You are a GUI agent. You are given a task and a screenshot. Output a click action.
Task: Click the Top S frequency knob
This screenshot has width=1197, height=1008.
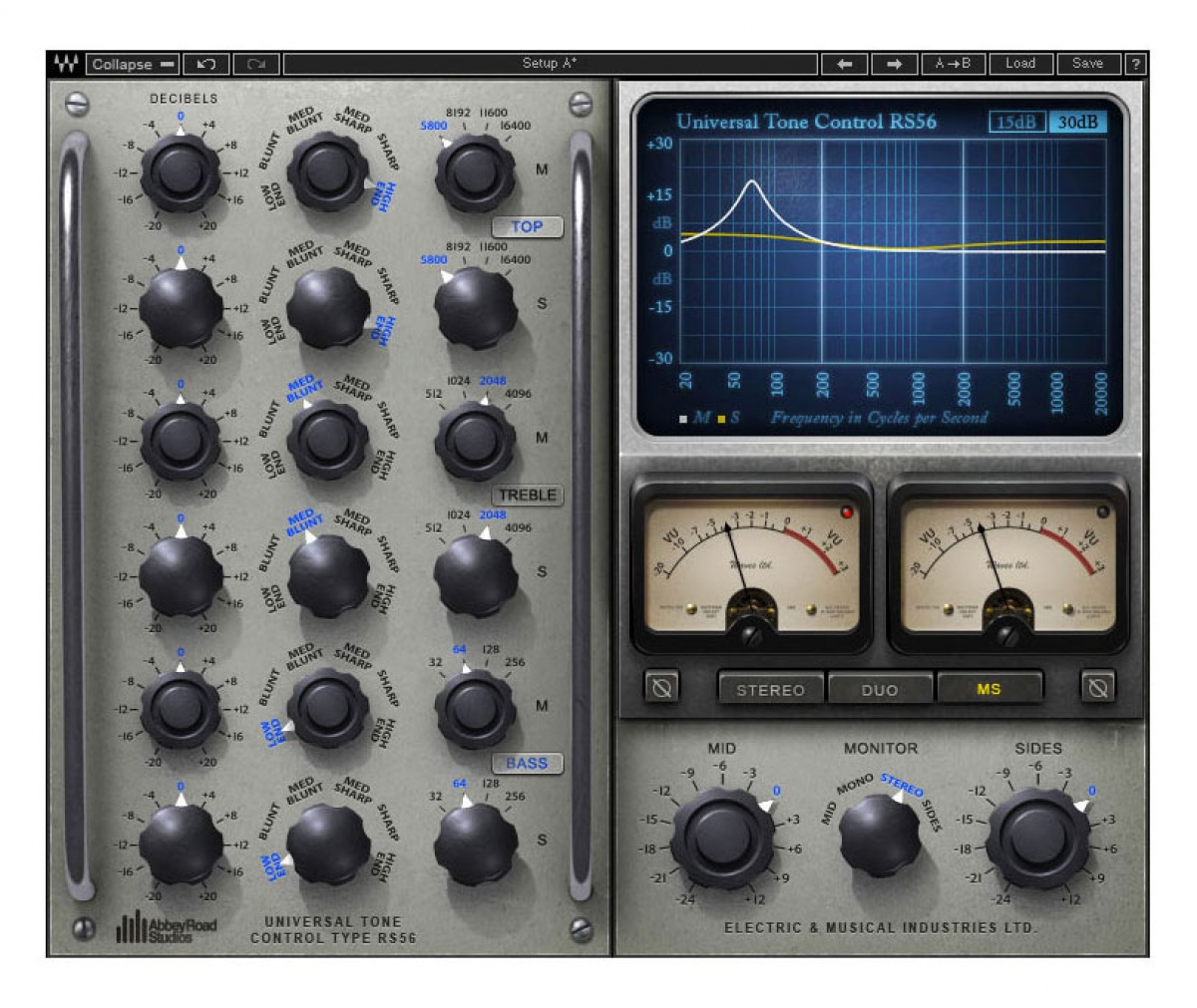point(476,306)
